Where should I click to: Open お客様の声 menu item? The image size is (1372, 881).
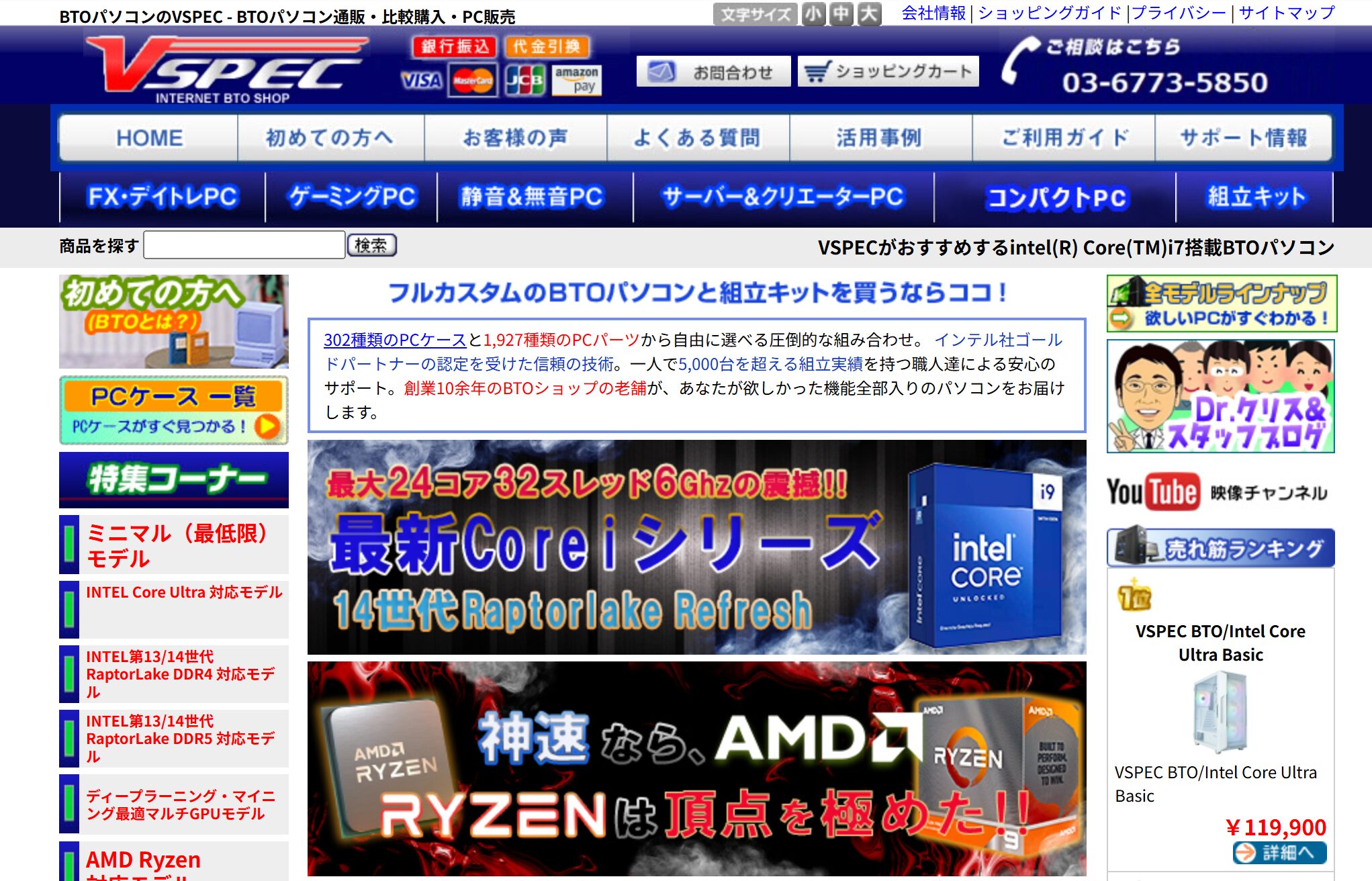515,138
